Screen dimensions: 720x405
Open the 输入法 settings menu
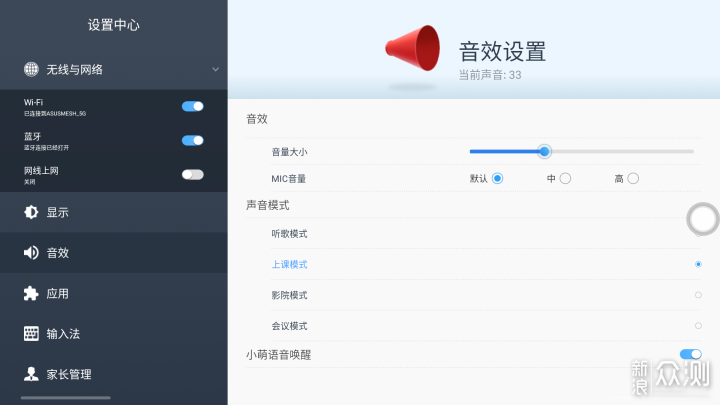click(114, 333)
